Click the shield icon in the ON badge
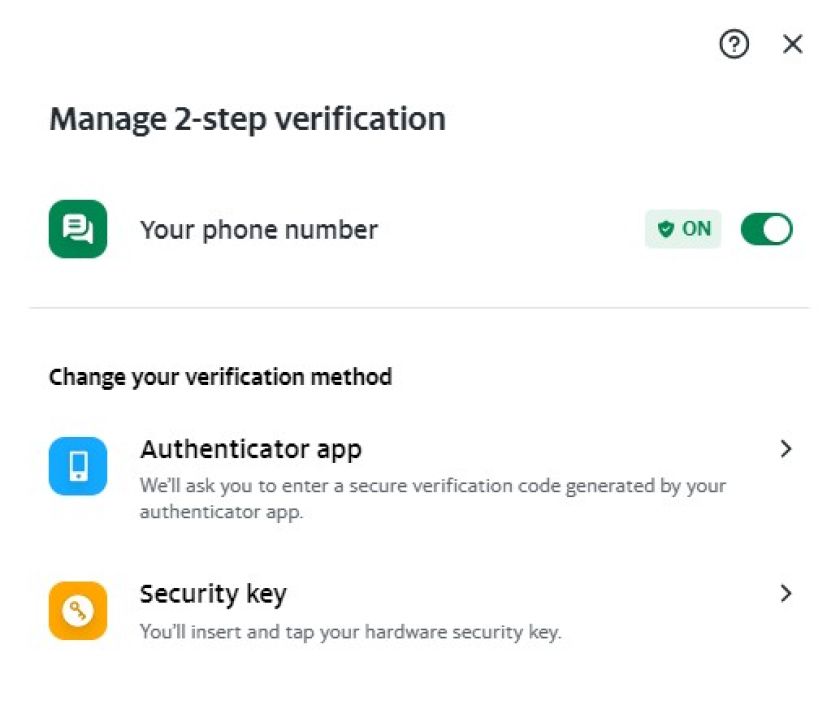Image resolution: width=840 pixels, height=718 pixels. pos(666,229)
